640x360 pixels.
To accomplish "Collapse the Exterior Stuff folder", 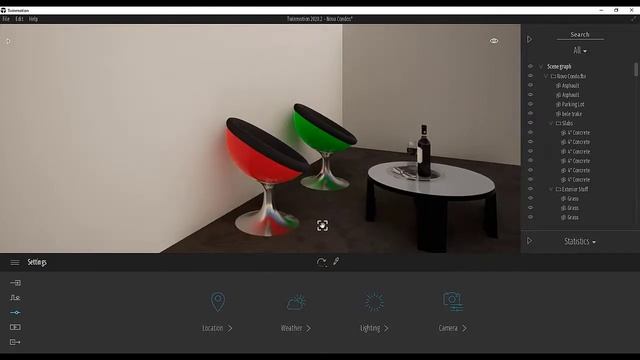I will coord(551,189).
